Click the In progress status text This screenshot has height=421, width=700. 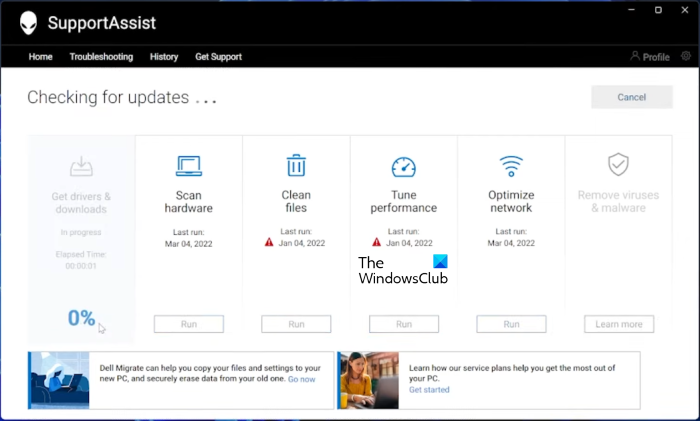click(x=81, y=232)
